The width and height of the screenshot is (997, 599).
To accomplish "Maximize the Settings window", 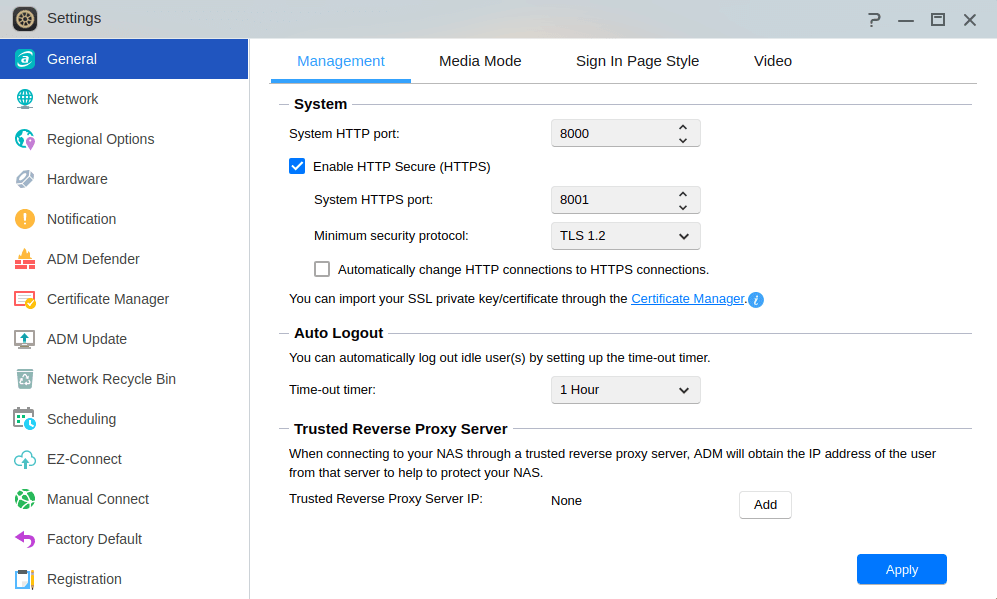I will pos(938,20).
